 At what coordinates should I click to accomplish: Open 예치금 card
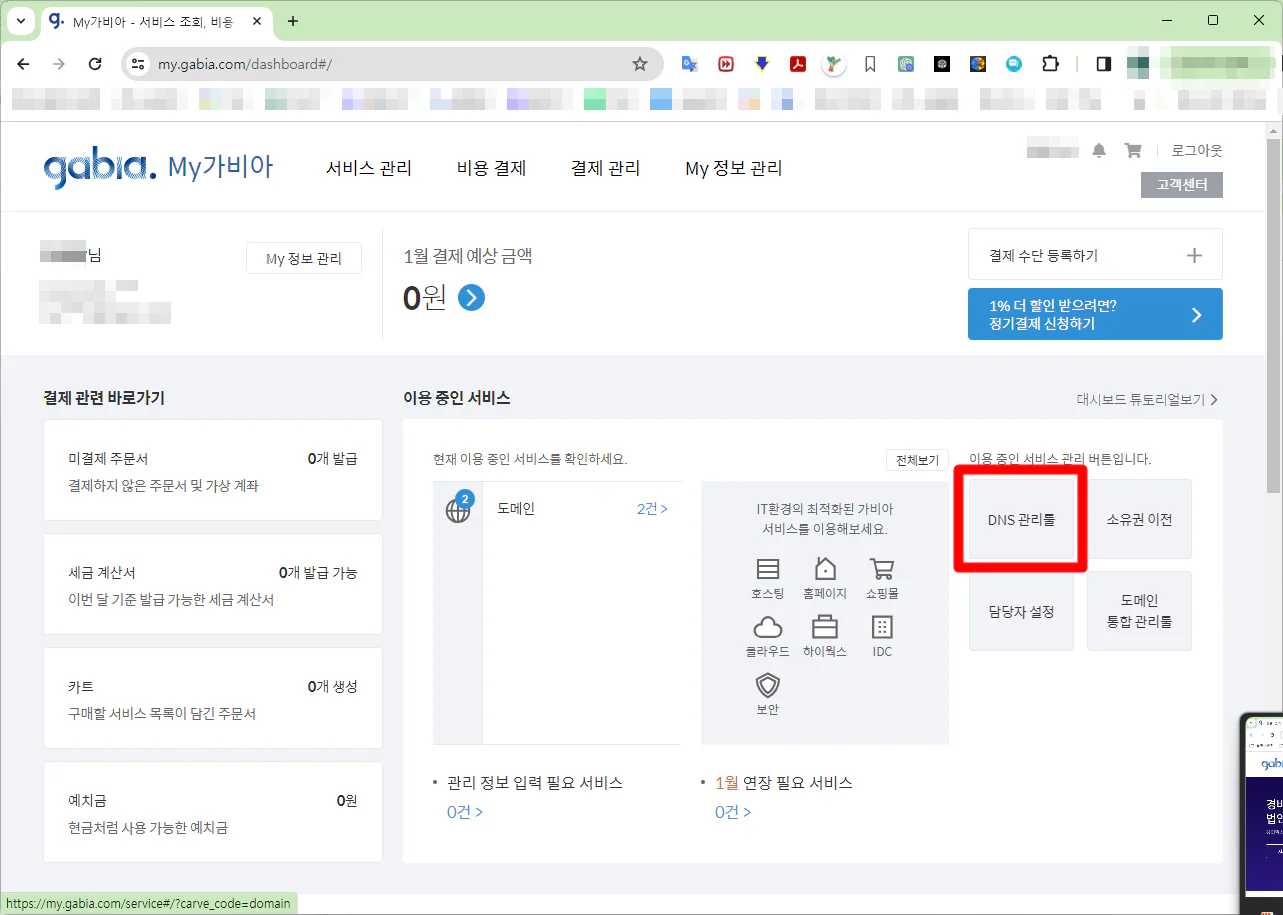click(213, 812)
